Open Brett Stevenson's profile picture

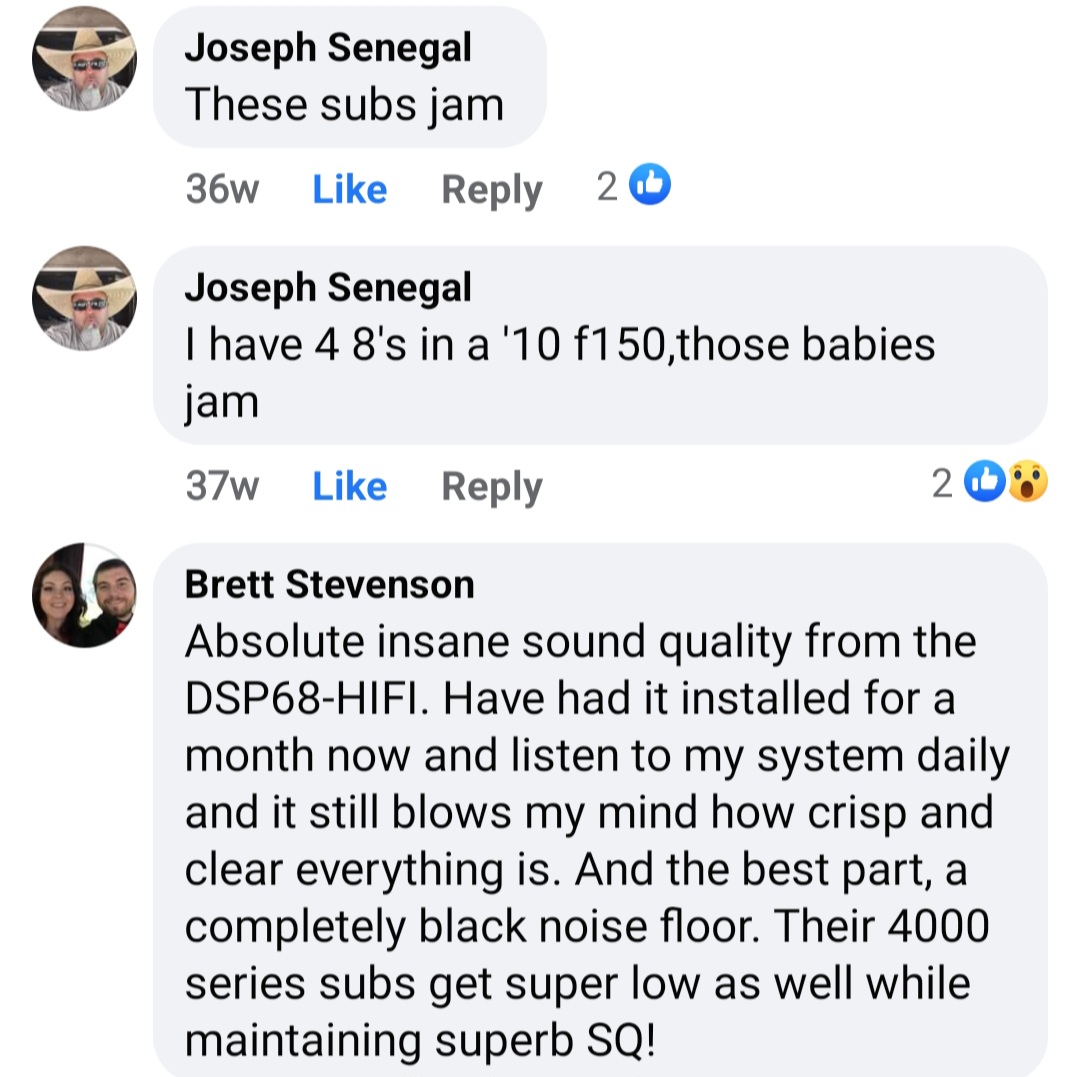click(84, 596)
